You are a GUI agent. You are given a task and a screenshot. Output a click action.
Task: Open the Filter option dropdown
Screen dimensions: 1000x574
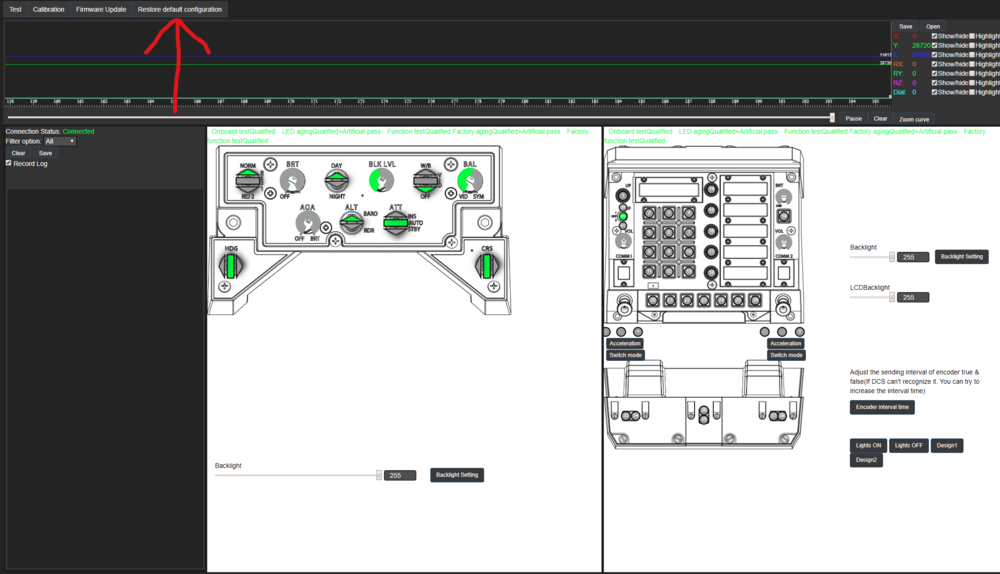(59, 142)
